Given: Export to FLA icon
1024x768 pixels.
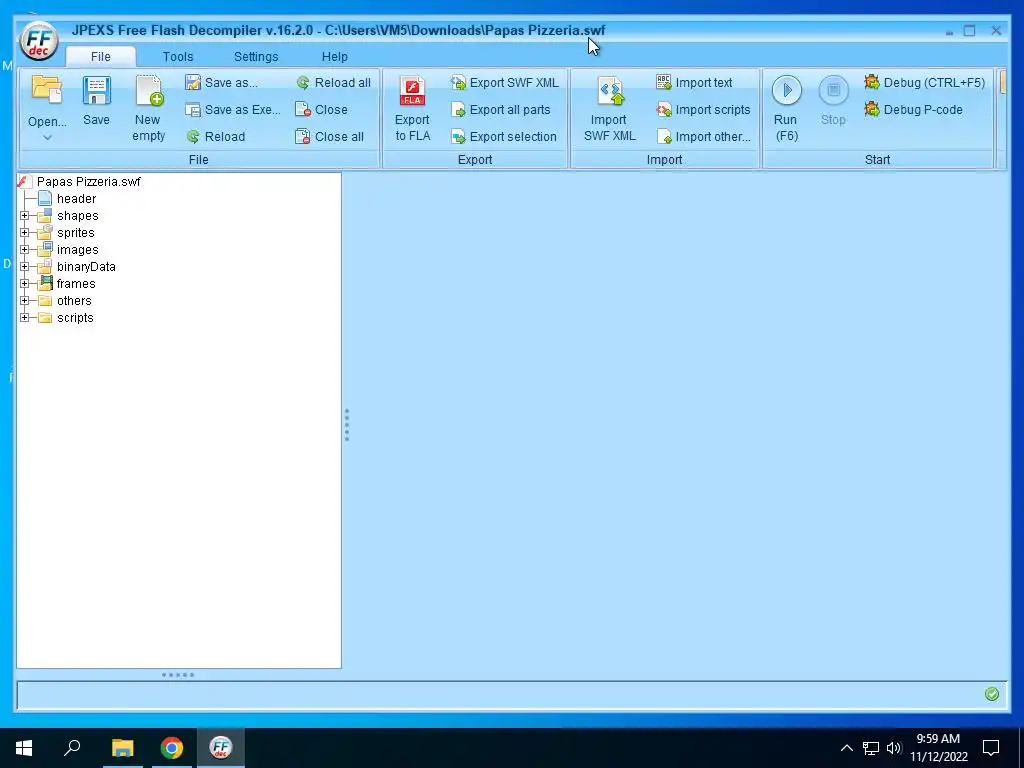Looking at the screenshot, I should pyautogui.click(x=413, y=91).
